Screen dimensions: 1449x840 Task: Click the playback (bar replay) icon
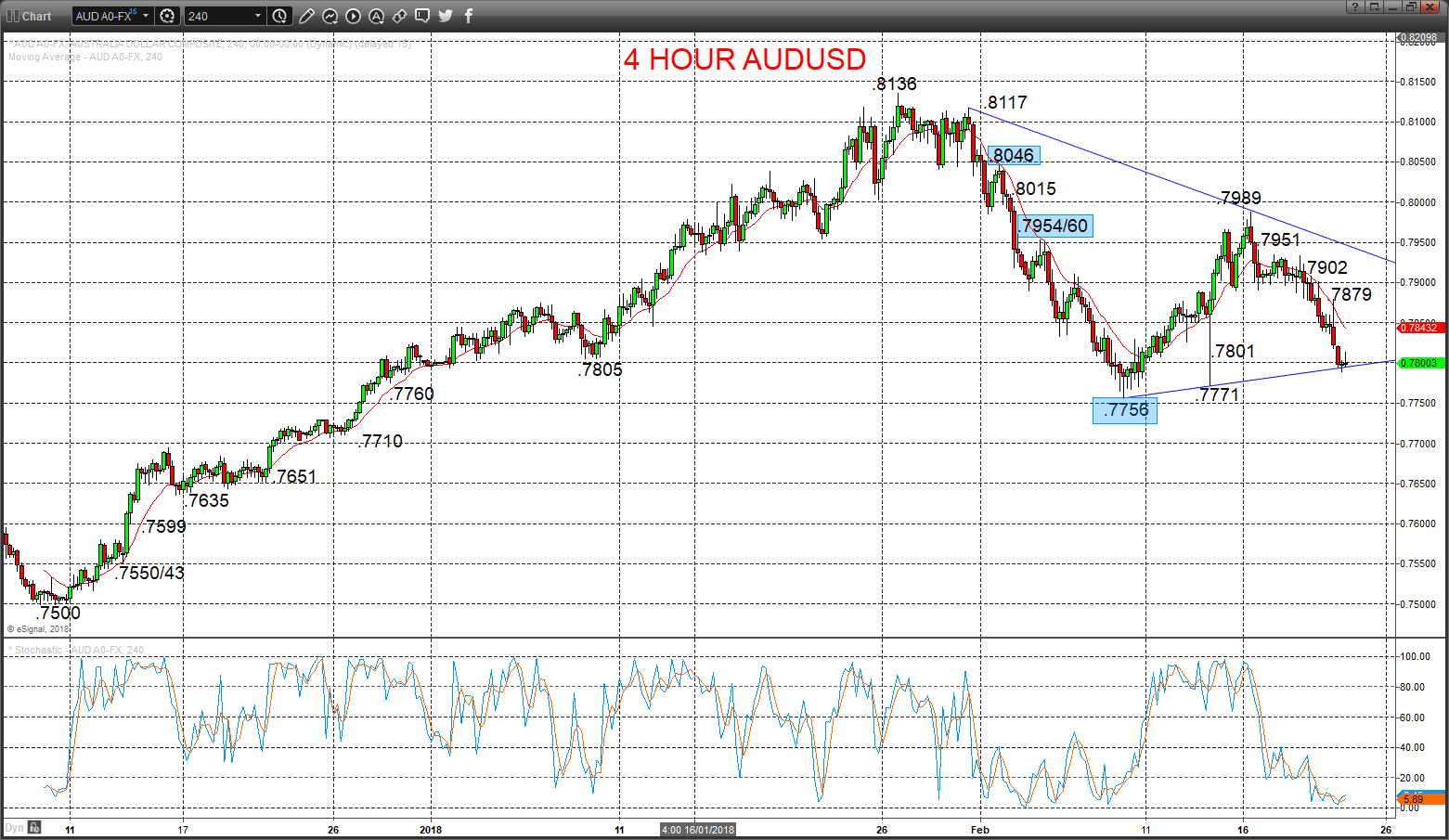tap(353, 16)
